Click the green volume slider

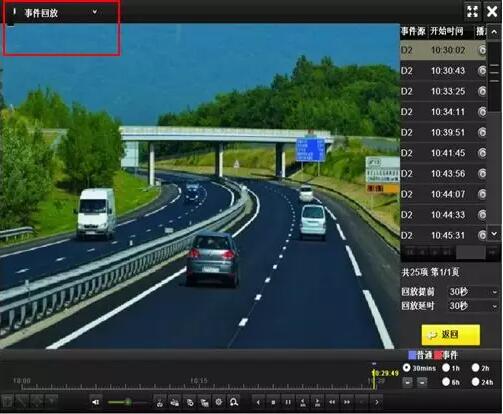pos(127,402)
